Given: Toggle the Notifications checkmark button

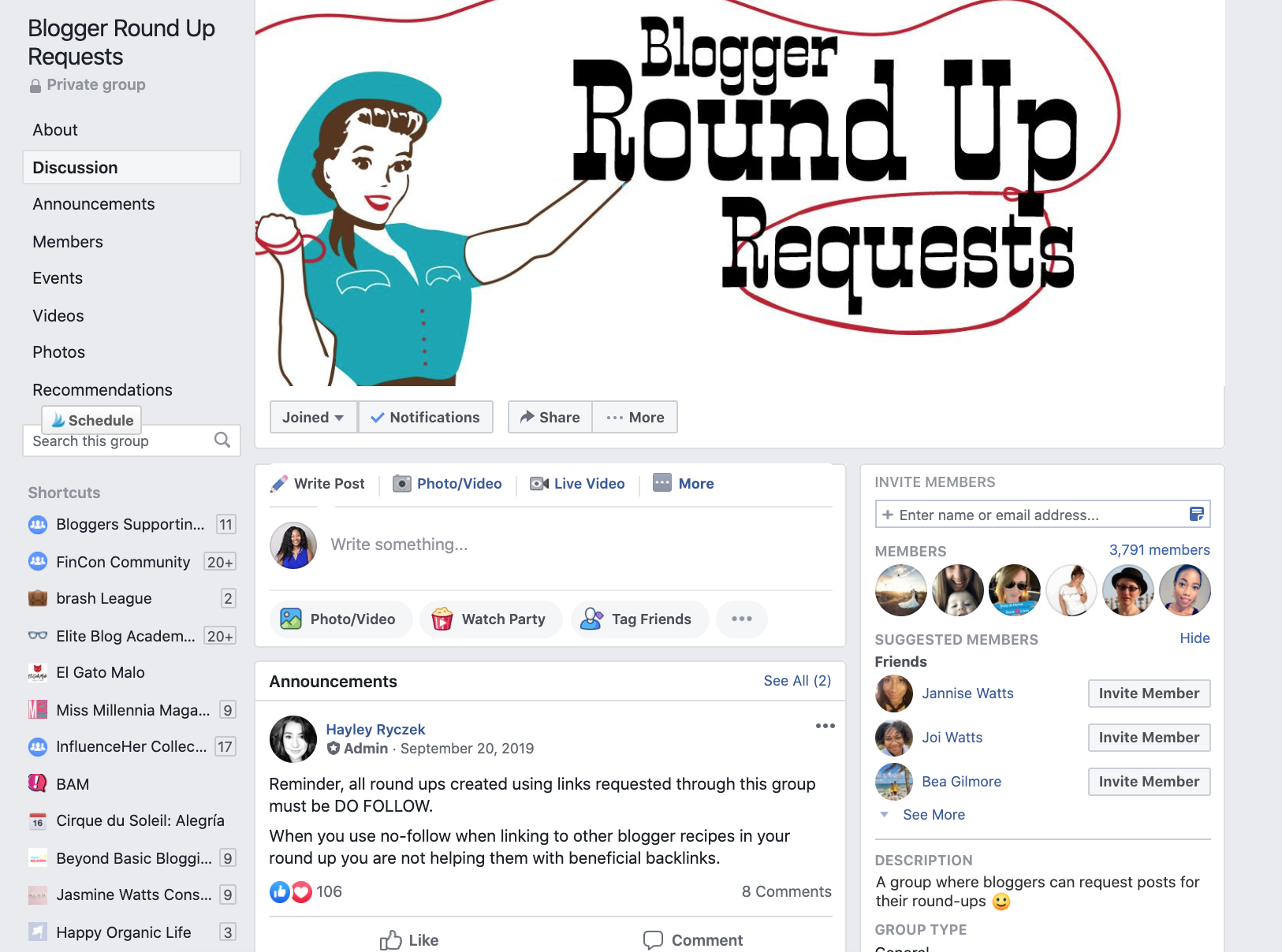Looking at the screenshot, I should tap(426, 417).
